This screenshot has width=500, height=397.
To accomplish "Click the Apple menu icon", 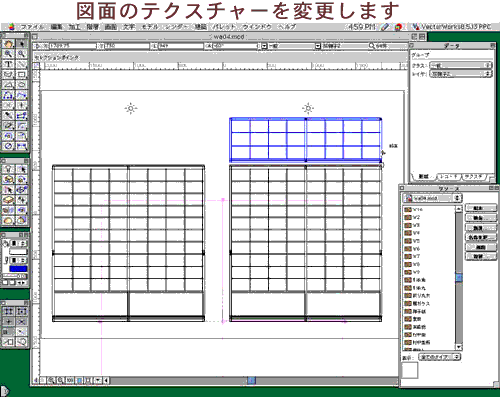I will [11, 27].
